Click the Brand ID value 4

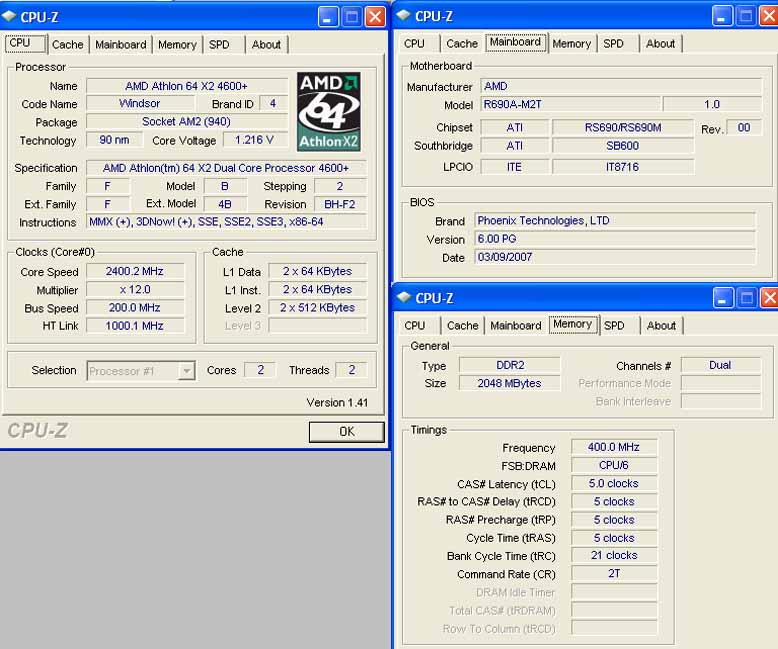pos(273,103)
